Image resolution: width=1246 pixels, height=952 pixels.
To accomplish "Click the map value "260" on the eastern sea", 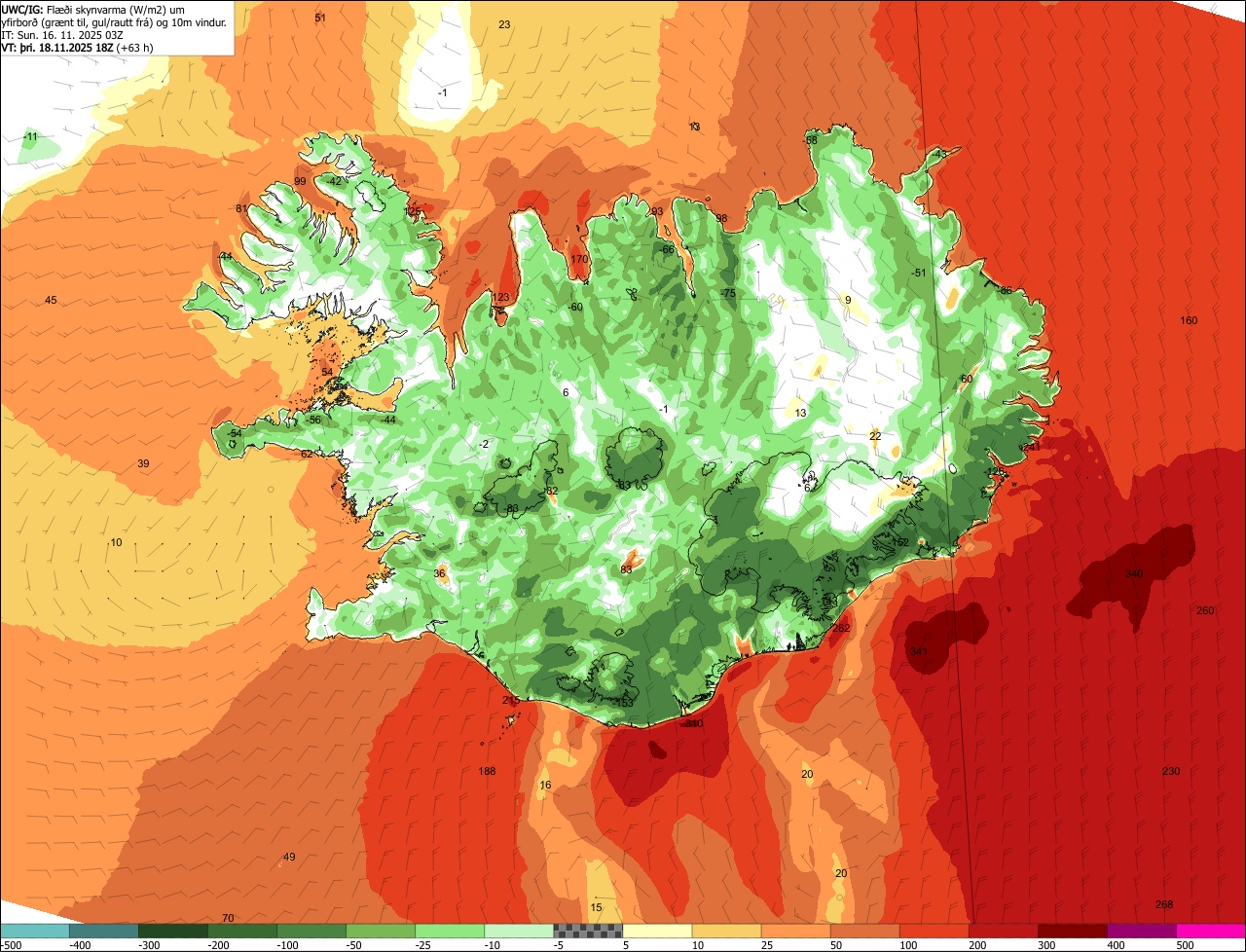I will pyautogui.click(x=1205, y=610).
